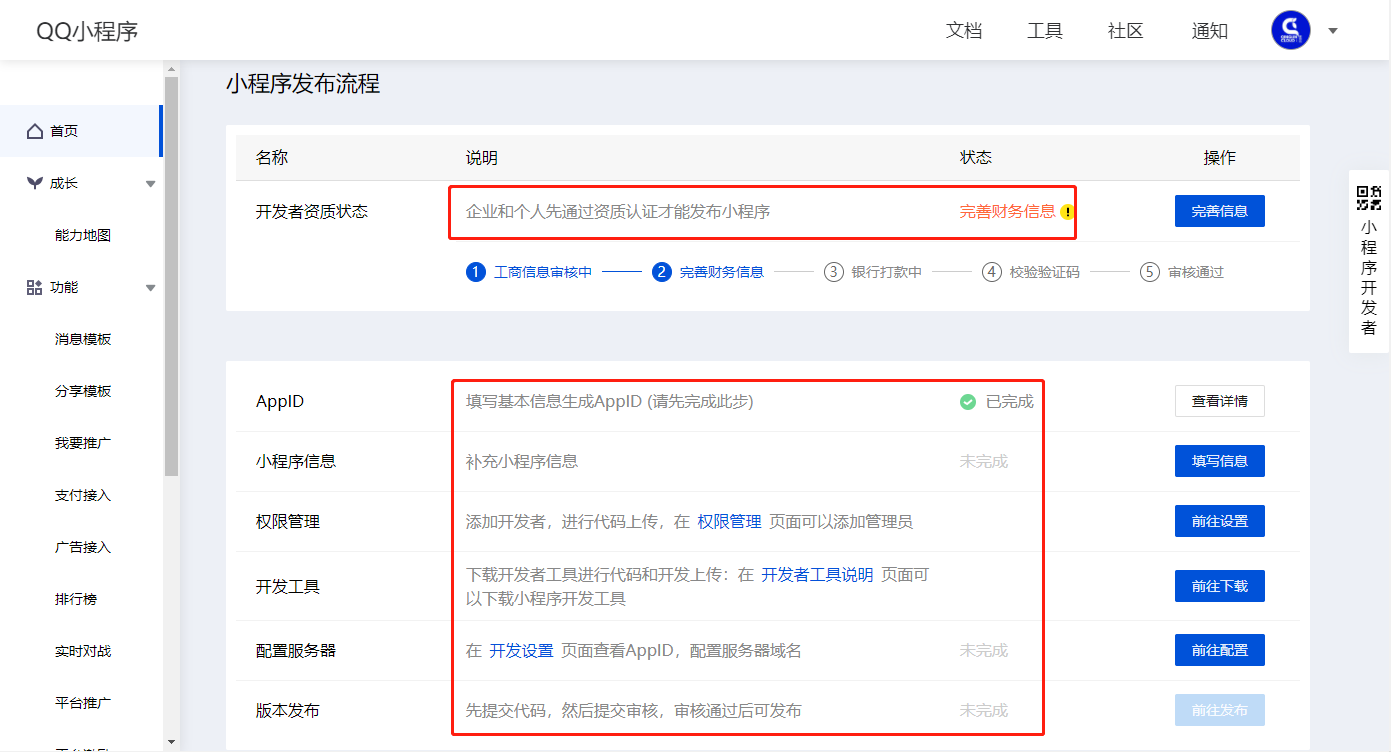Click the QR code icon for 小程序开发者
Screen dimensions: 1391x752
(1368, 197)
